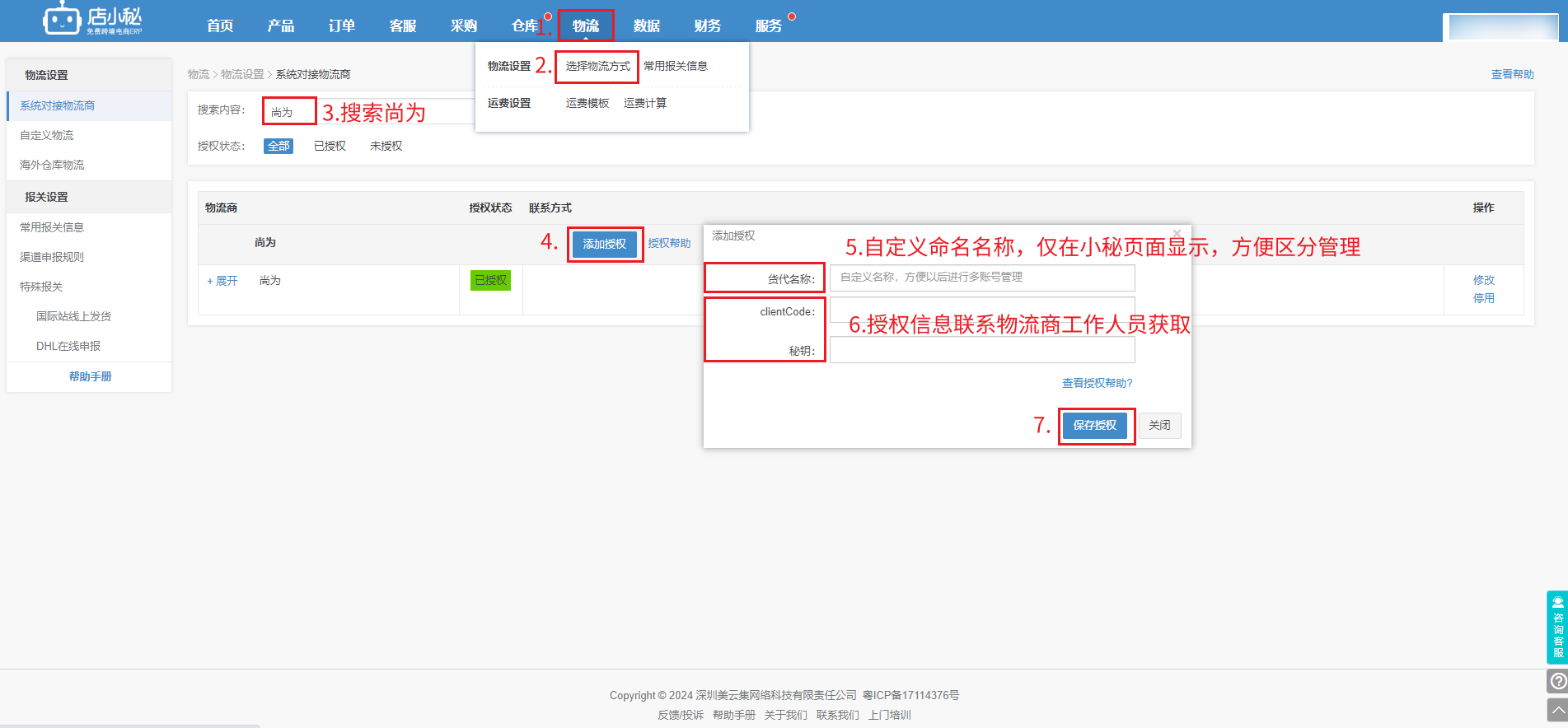Open the 查看授权帮助? link

coord(1097,383)
